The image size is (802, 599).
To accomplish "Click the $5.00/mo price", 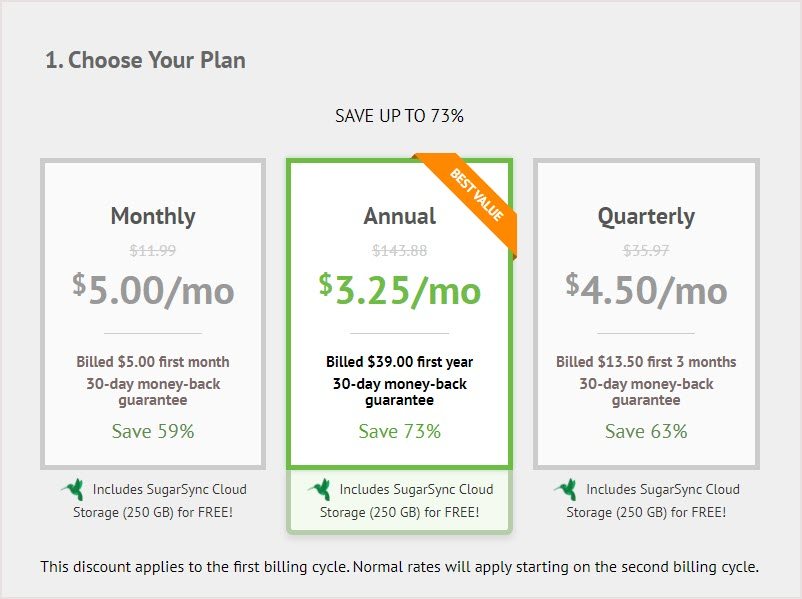I will coord(153,290).
